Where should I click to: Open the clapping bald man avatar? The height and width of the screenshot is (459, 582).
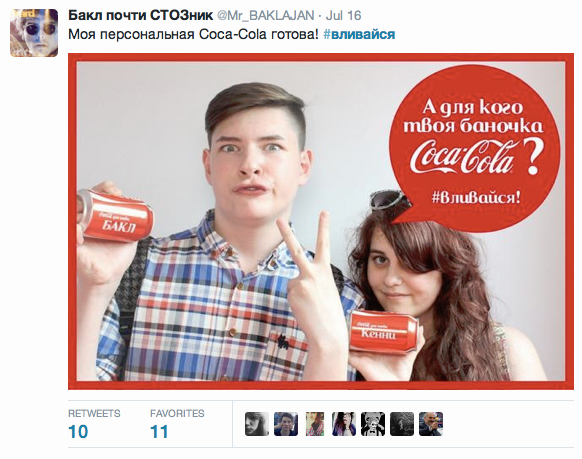[x=431, y=424]
